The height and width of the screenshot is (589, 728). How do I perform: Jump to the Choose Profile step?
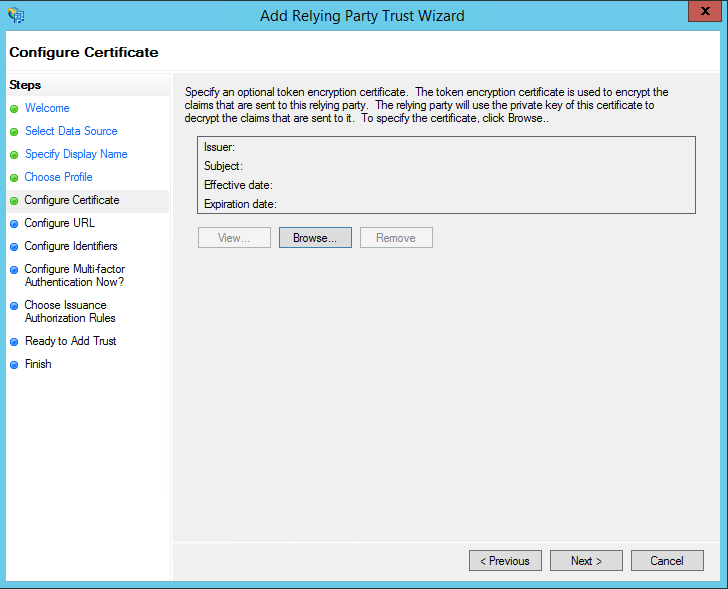[58, 177]
